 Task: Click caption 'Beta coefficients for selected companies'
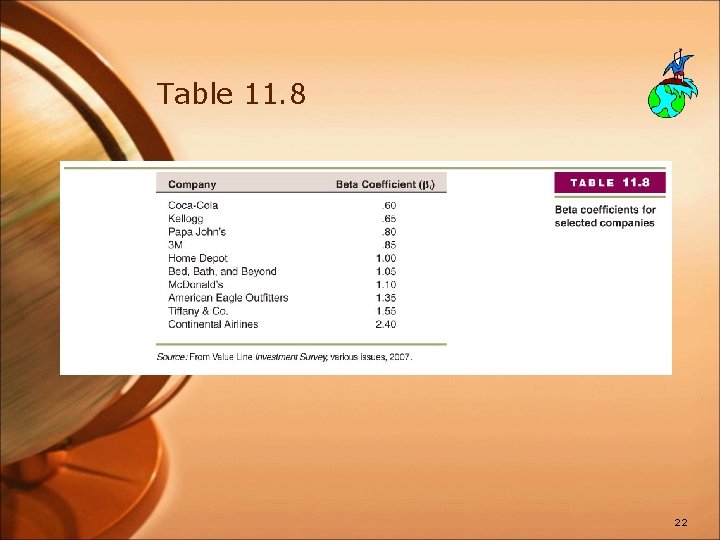pyautogui.click(x=605, y=216)
